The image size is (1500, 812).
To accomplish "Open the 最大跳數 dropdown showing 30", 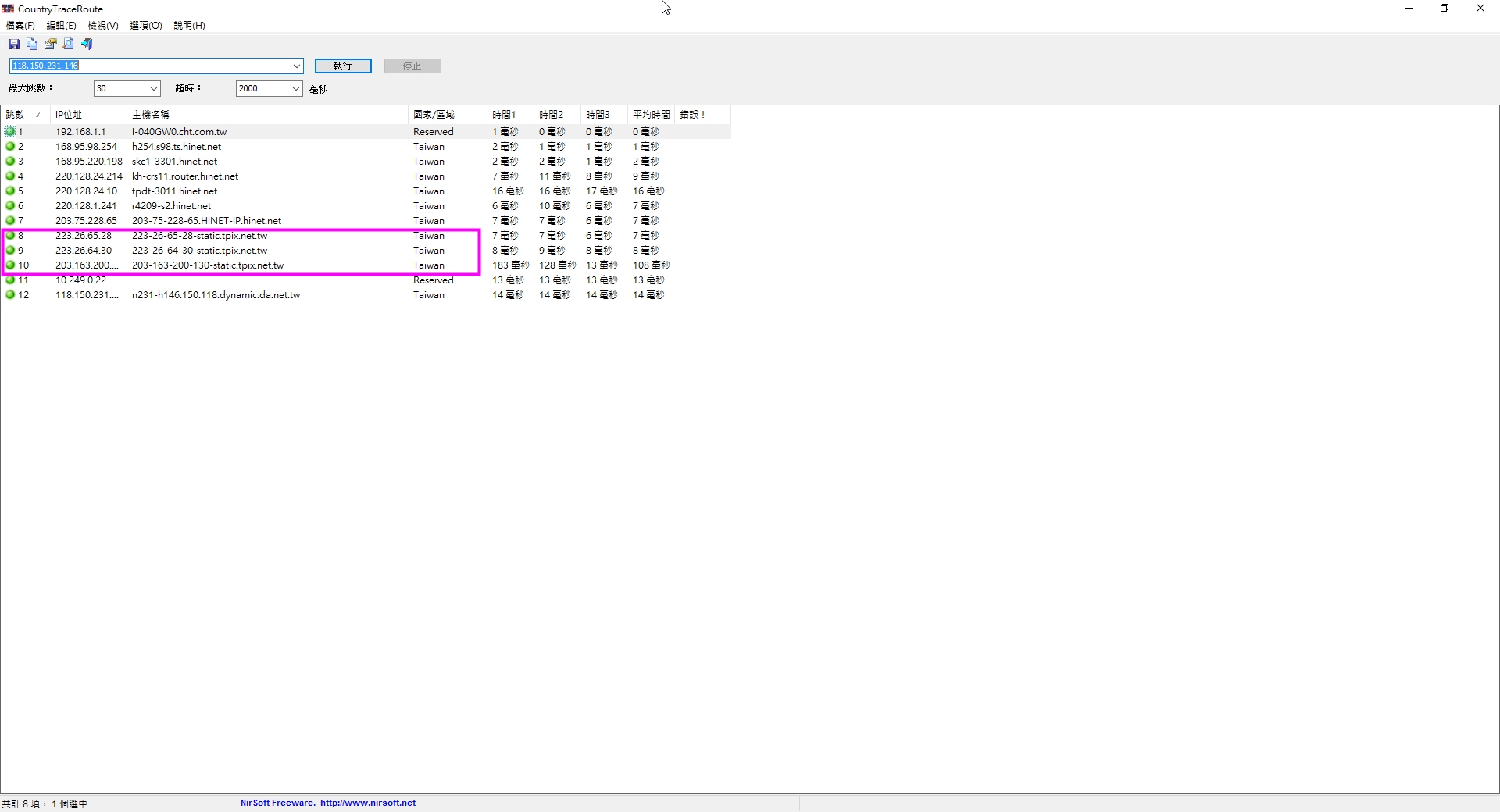I will click(x=154, y=89).
